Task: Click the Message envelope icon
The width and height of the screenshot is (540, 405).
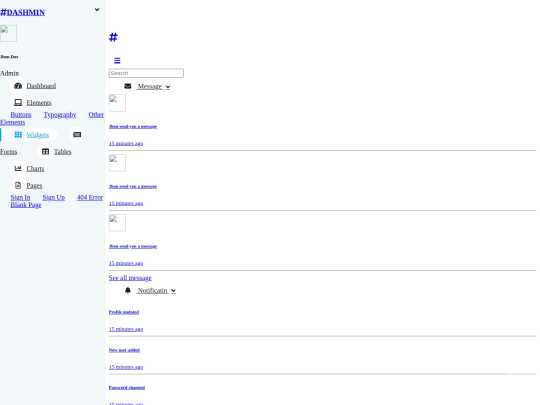Action: (127, 86)
